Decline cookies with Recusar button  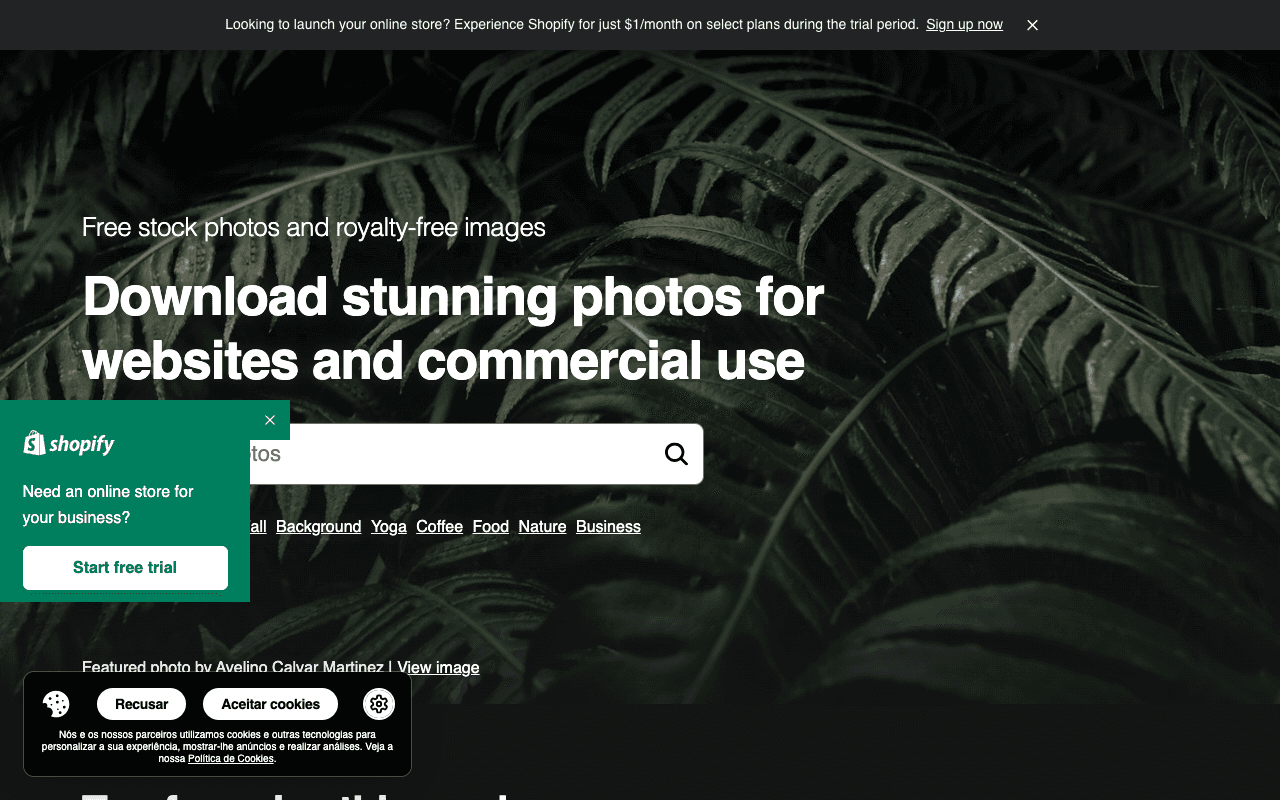[141, 704]
